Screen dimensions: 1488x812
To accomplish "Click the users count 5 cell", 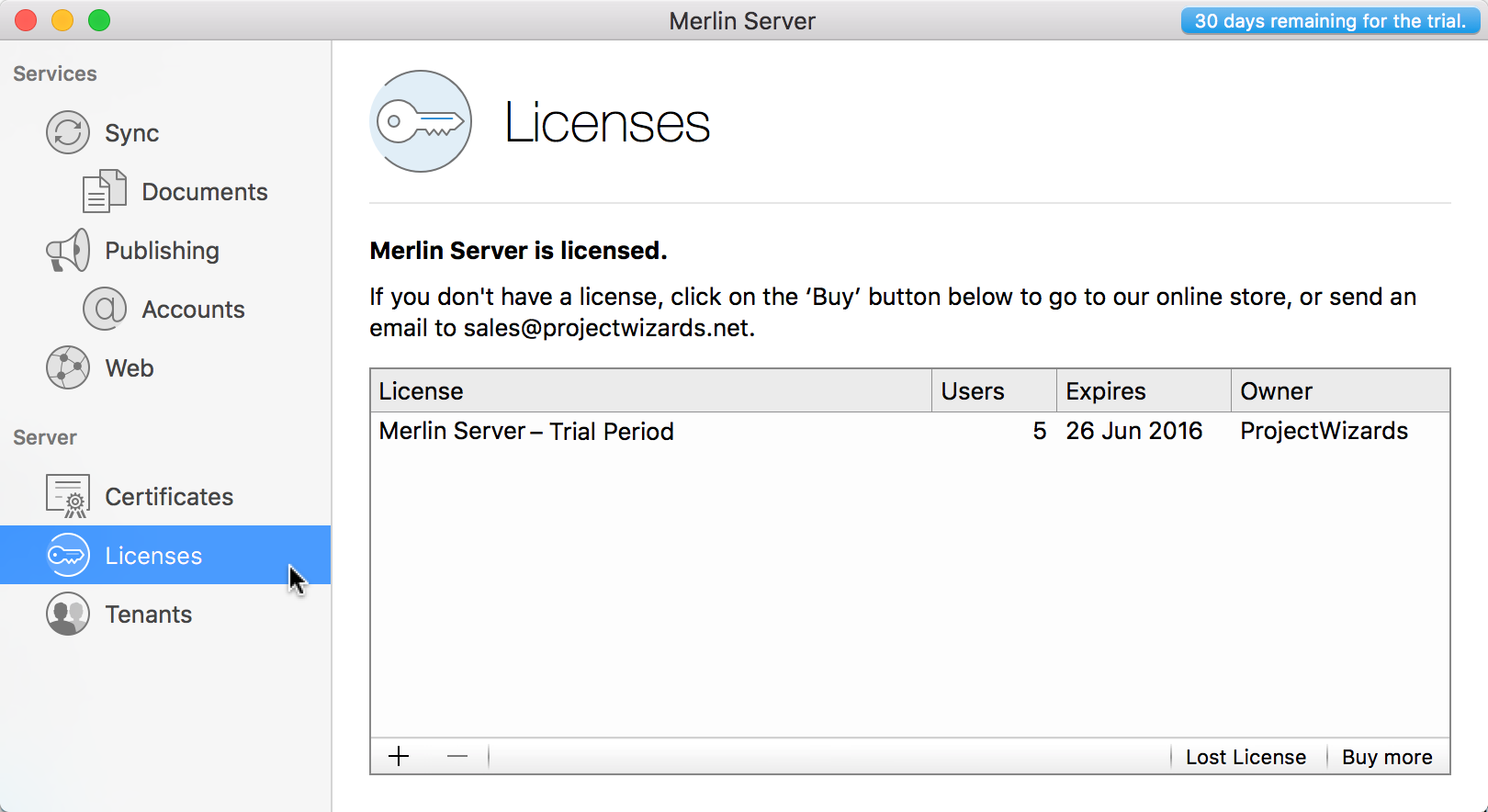I will pyautogui.click(x=1039, y=431).
